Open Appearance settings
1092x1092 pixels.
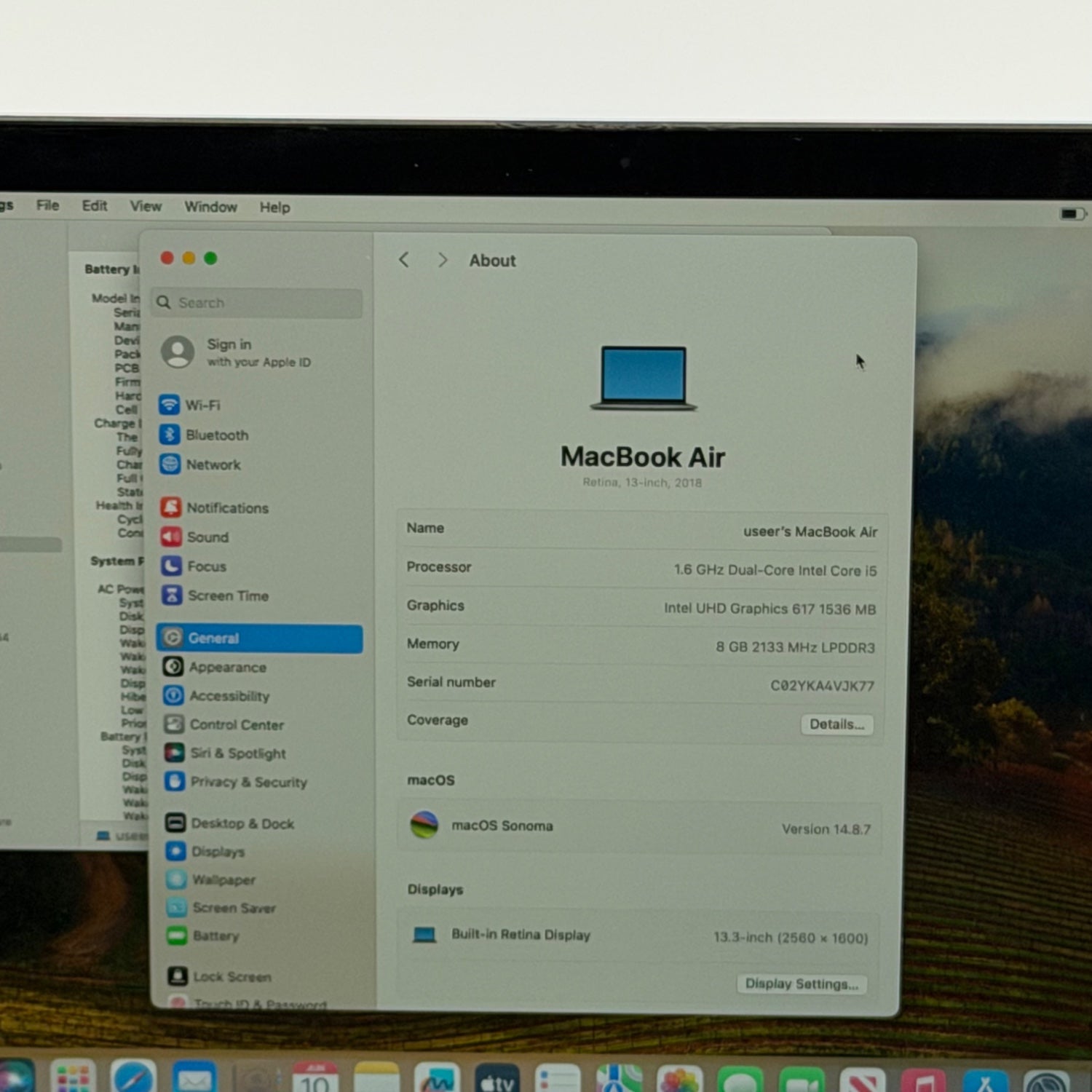click(214, 667)
